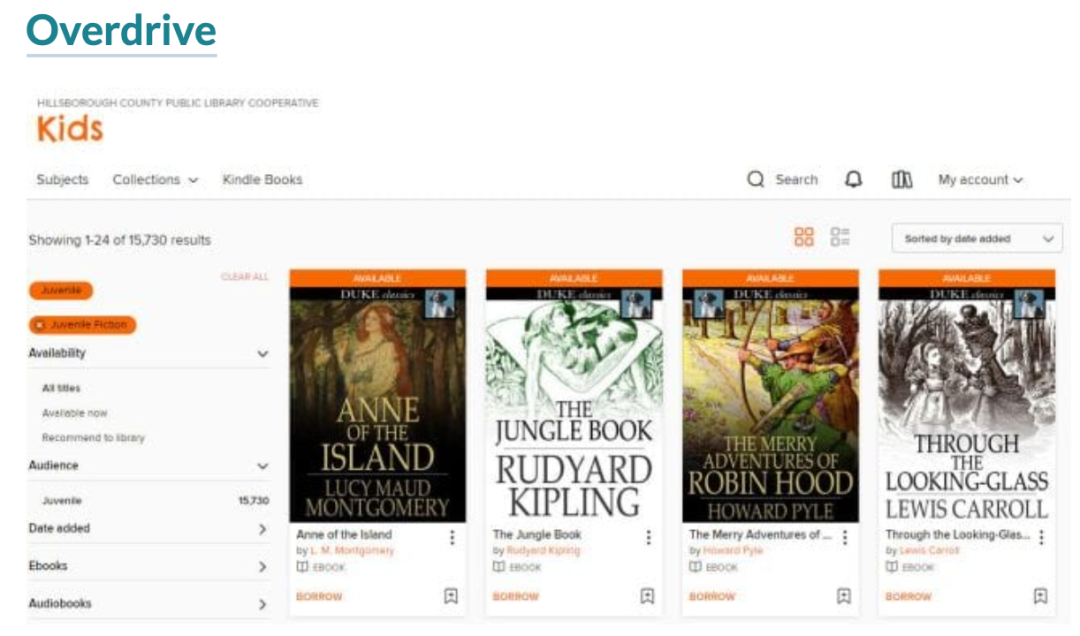Open The Jungle Book title link

[537, 535]
